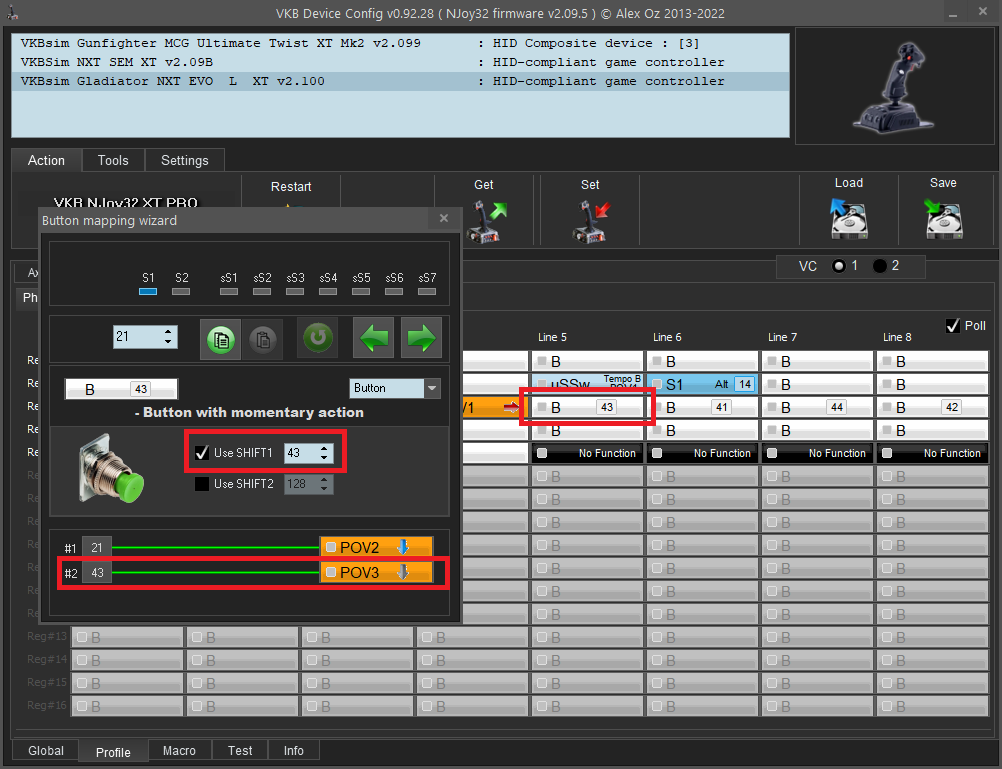Viewport: 1002px width, 769px height.
Task: Switch to the Info tab
Action: point(294,750)
